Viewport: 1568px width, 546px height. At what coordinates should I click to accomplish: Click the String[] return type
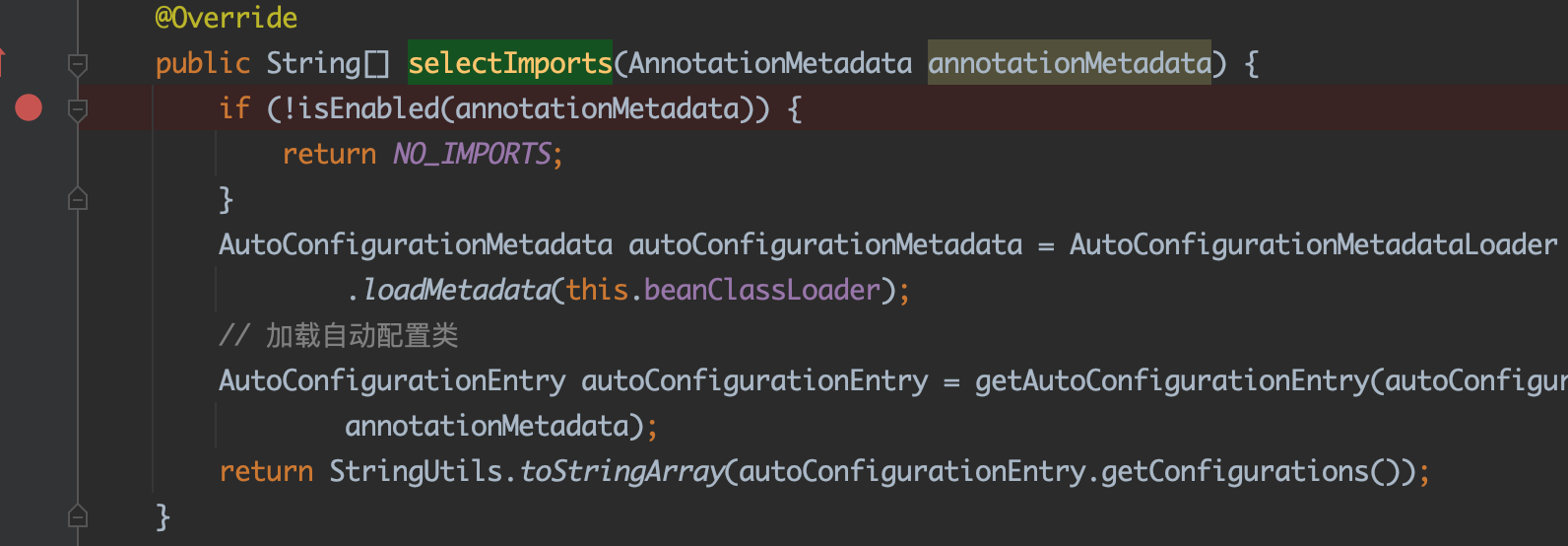pyautogui.click(x=328, y=63)
